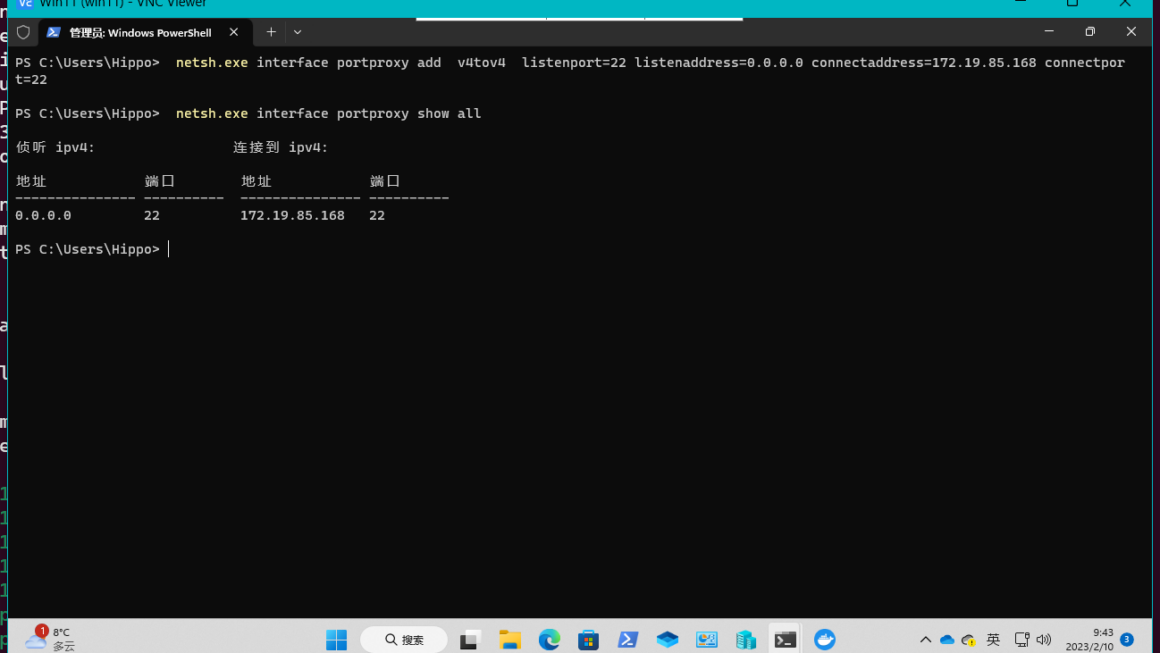Open the Windows Start menu
The height and width of the screenshot is (653, 1160).
click(x=336, y=640)
